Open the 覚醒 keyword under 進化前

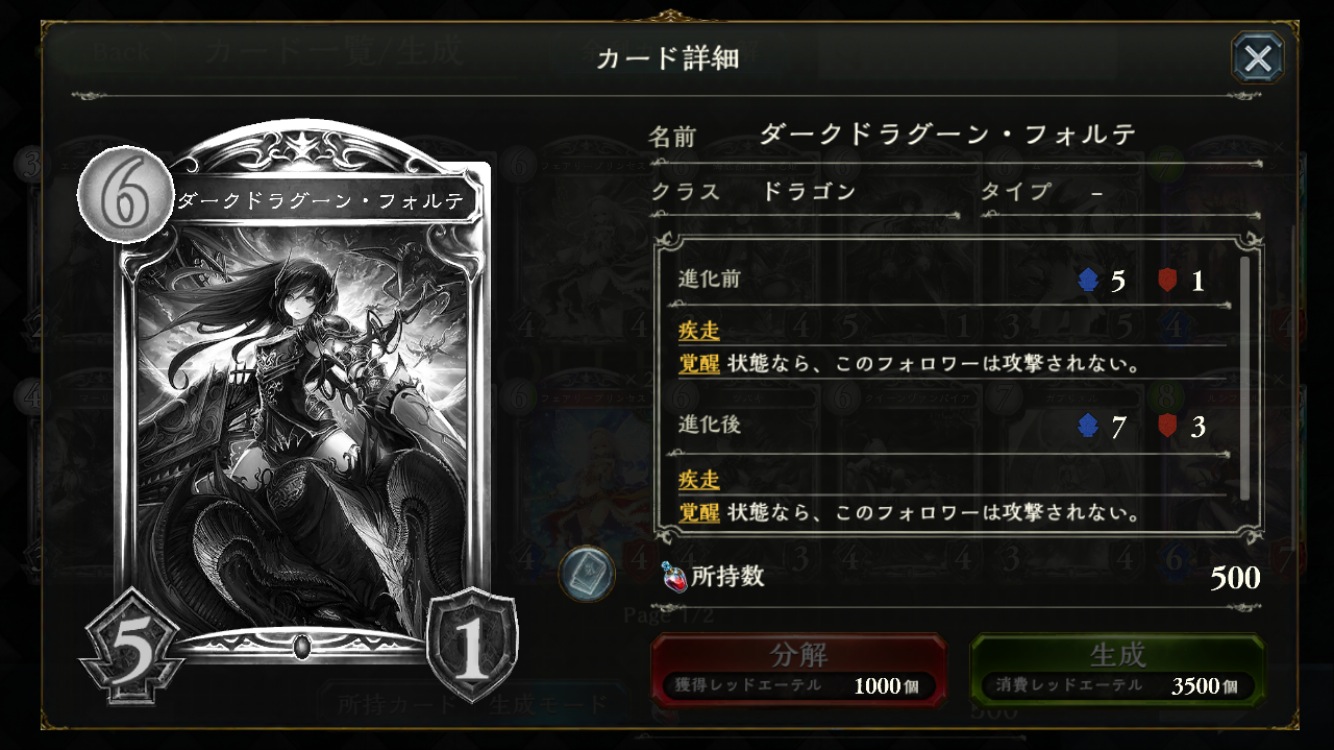pyautogui.click(x=699, y=363)
